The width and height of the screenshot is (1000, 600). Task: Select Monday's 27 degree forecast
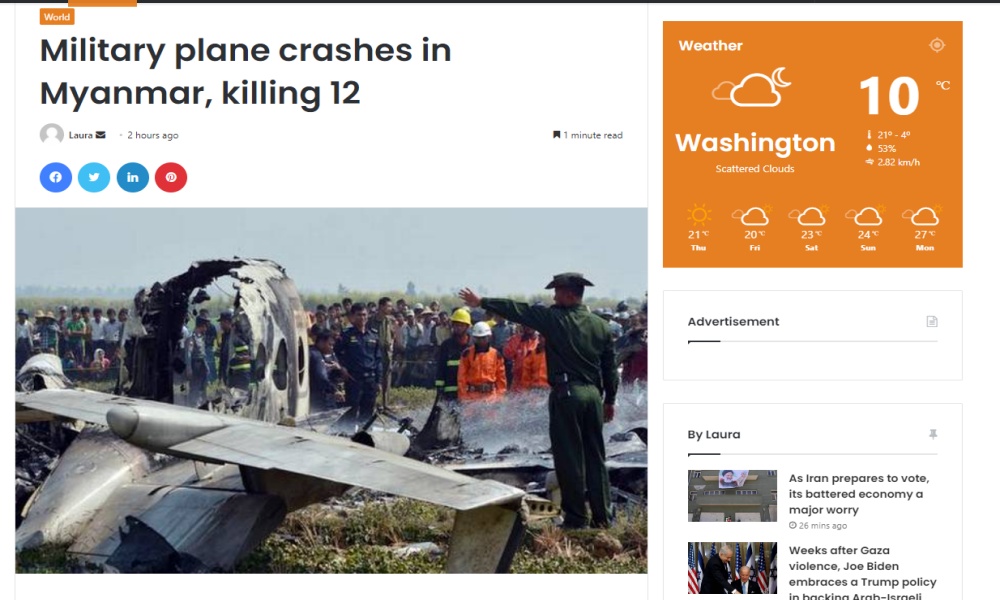pos(922,228)
